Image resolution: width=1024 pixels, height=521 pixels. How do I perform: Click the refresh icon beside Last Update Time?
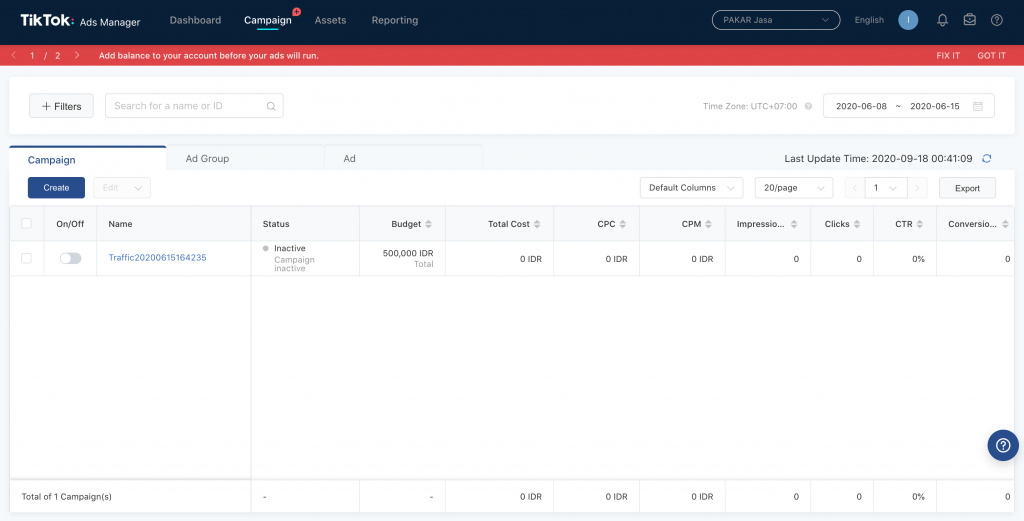[x=987, y=159]
